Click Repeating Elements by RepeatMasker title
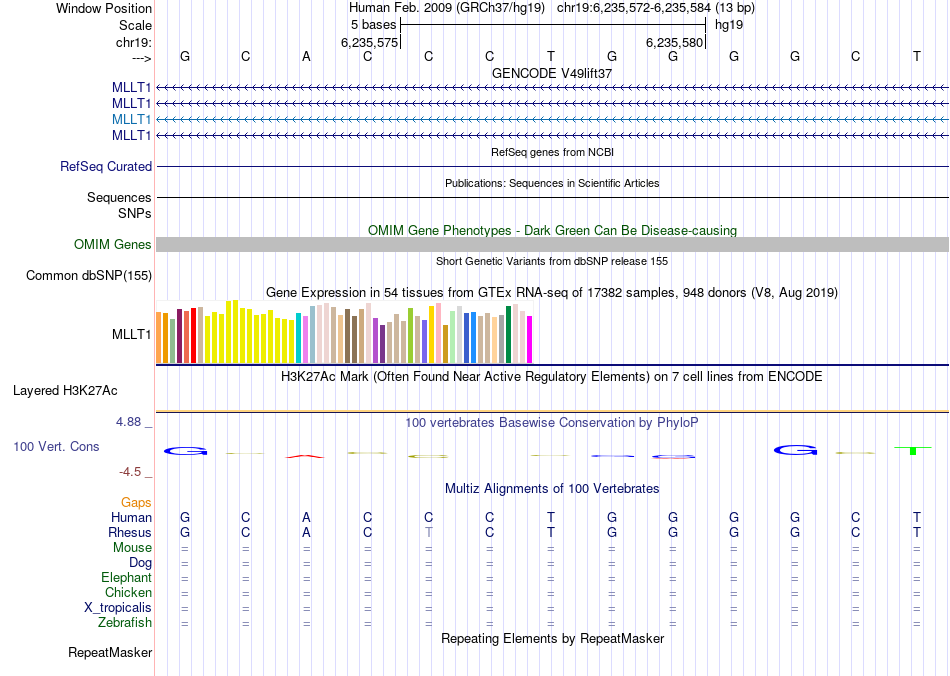Viewport: 950px width, 676px height. (x=553, y=638)
